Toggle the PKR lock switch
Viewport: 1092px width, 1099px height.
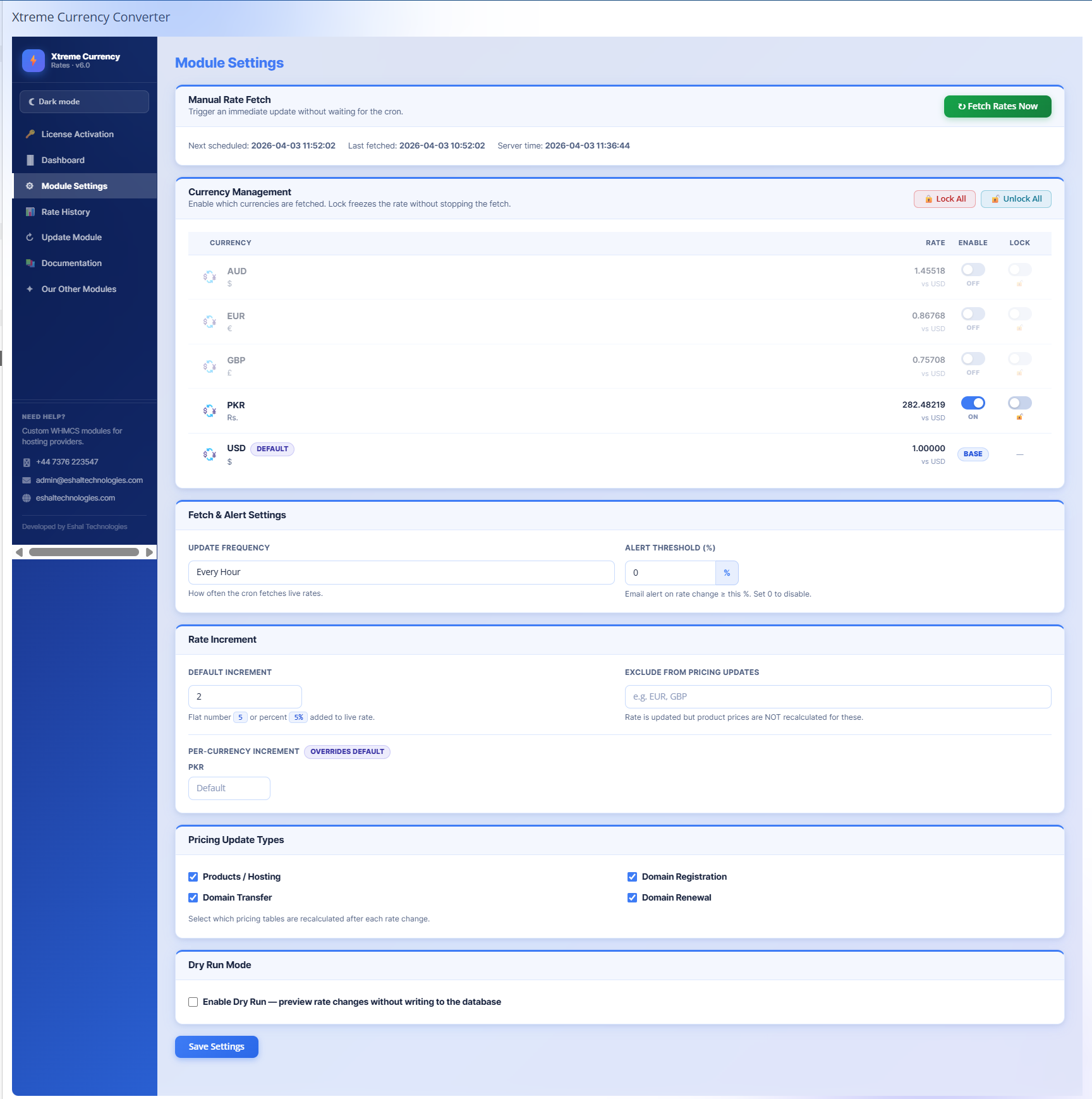point(1019,403)
